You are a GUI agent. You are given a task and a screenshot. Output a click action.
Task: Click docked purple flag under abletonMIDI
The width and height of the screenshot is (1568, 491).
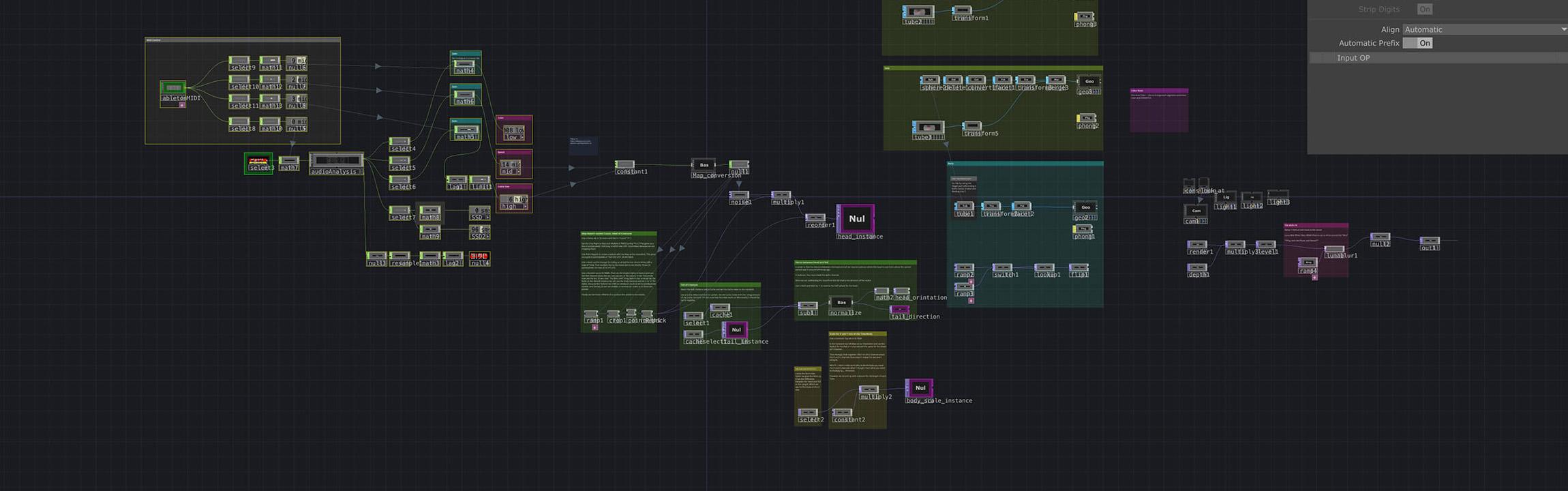[182, 105]
